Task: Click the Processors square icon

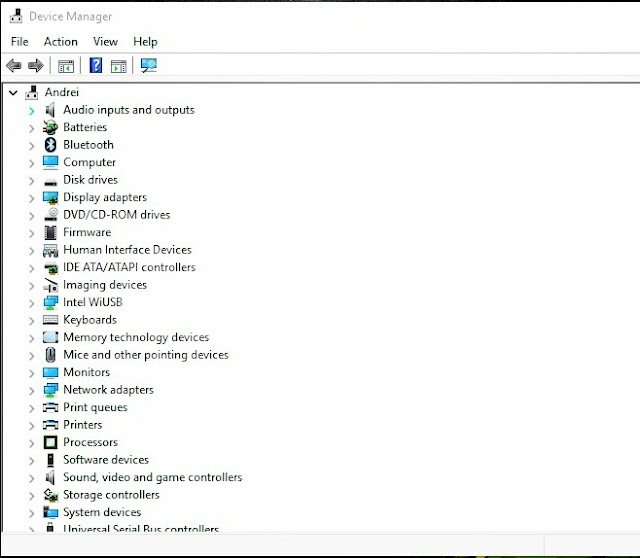Action: (x=50, y=442)
